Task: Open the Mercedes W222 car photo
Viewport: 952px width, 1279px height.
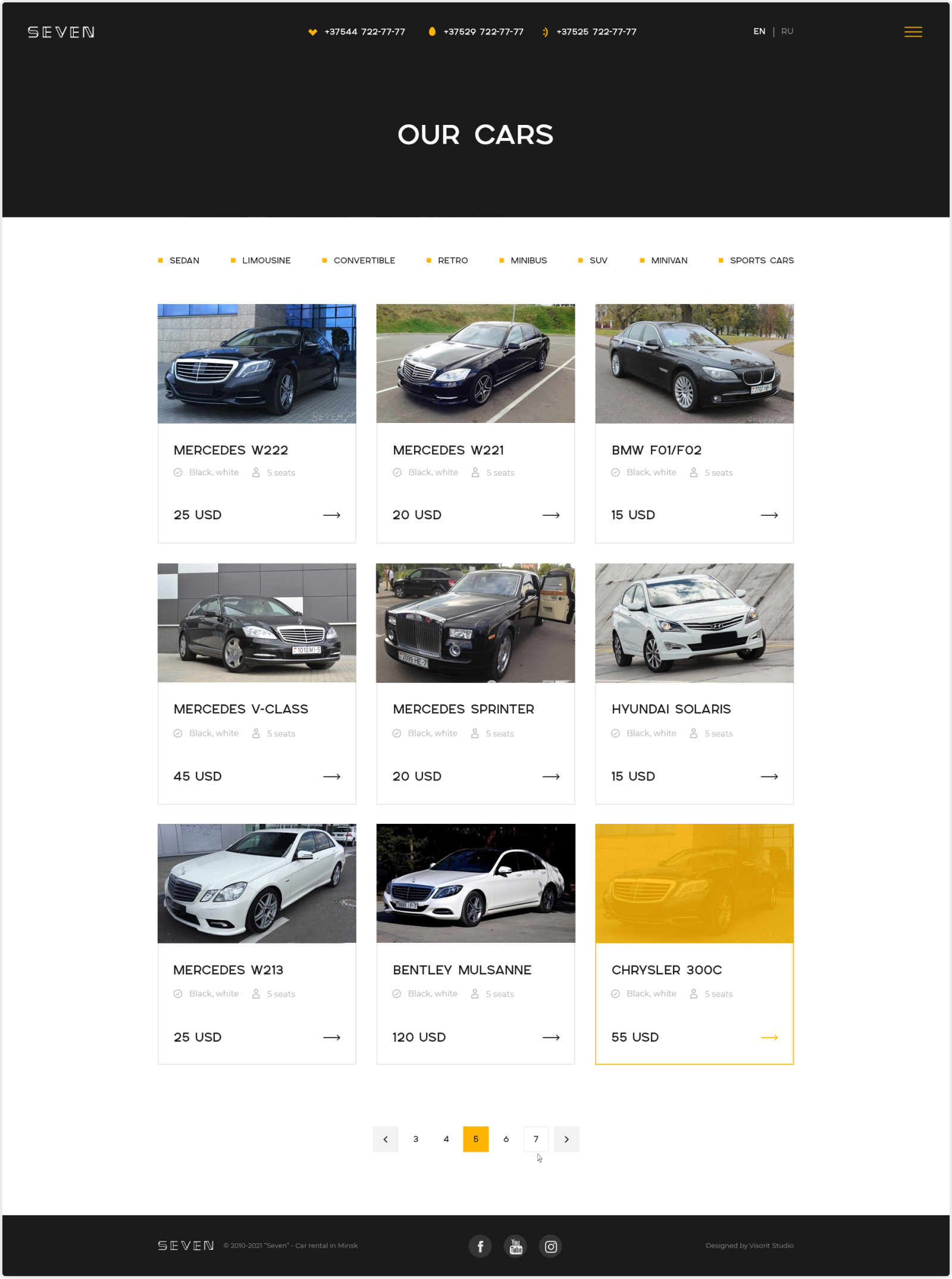Action: point(257,364)
